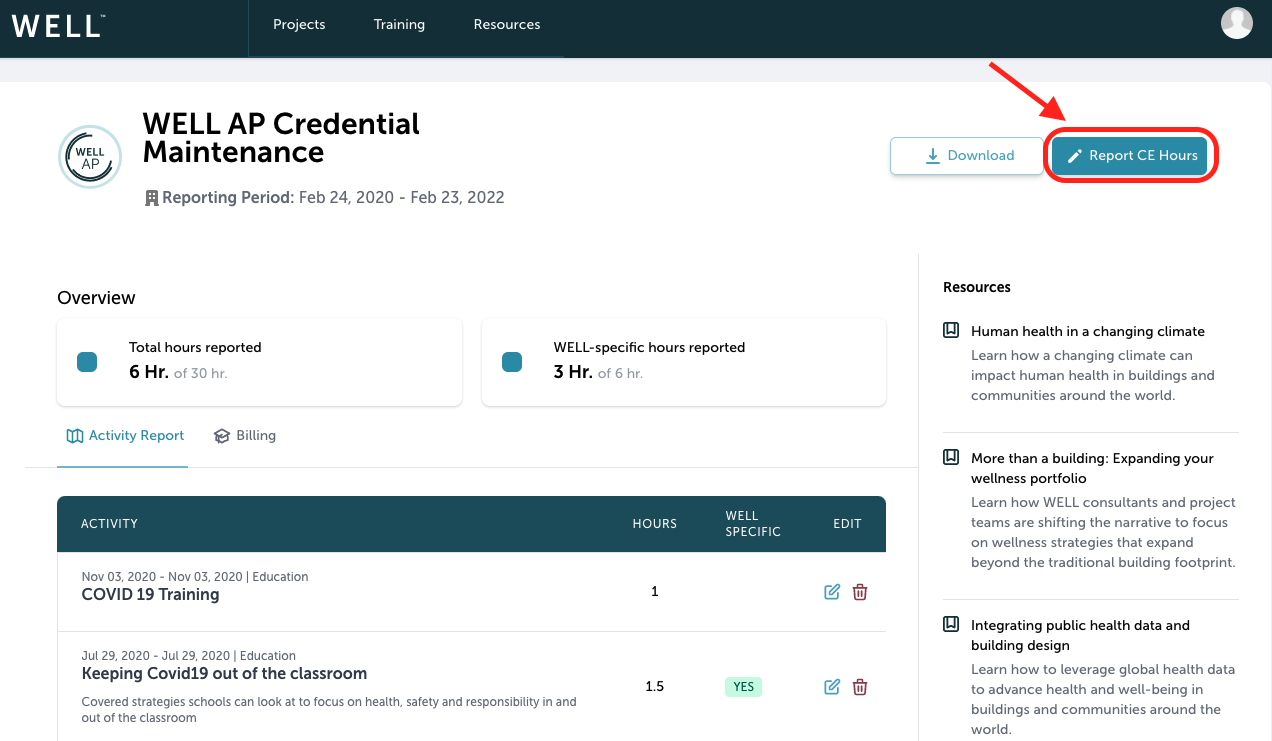Click the Resources sidebar heading

[x=977, y=287]
